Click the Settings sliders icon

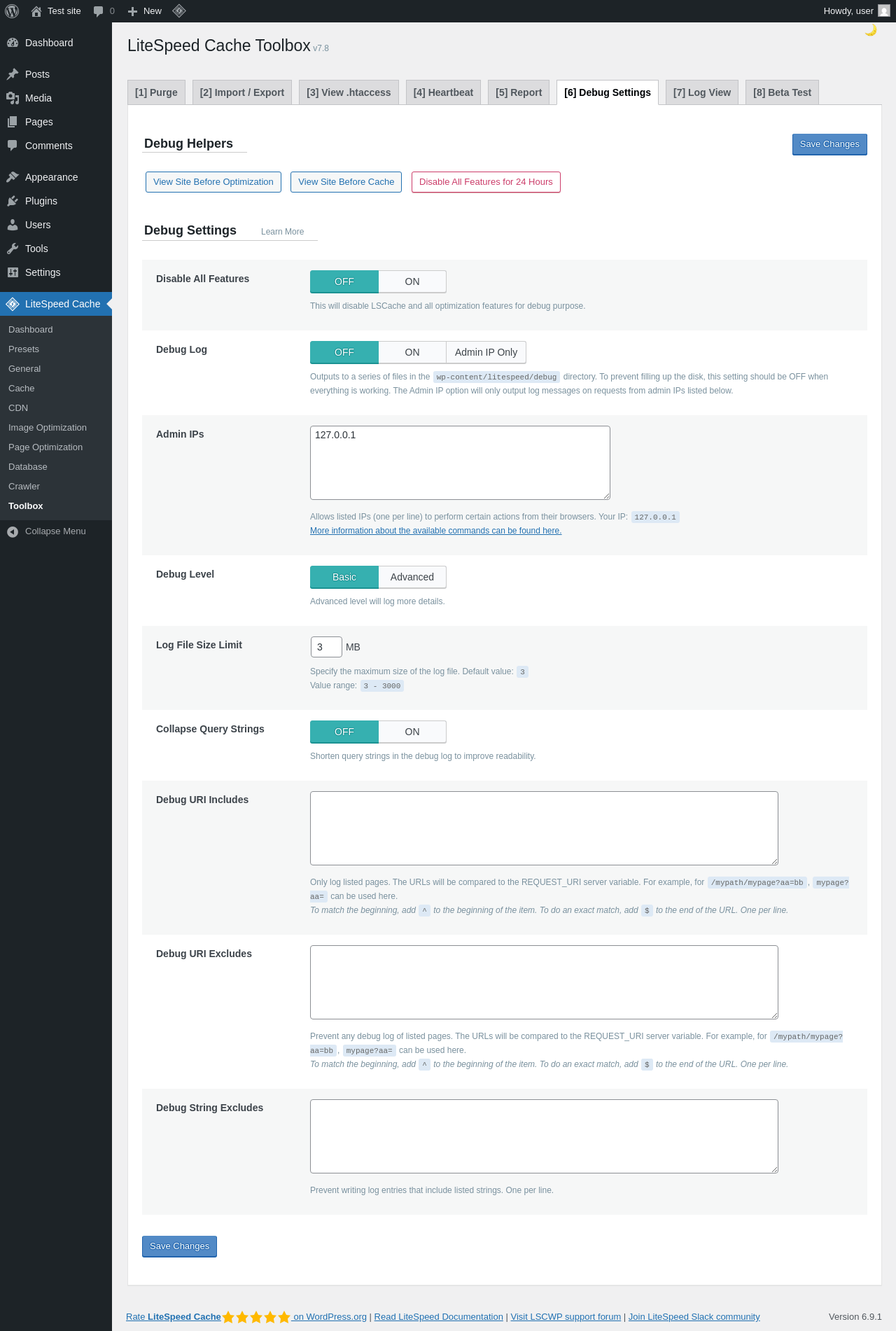[13, 272]
